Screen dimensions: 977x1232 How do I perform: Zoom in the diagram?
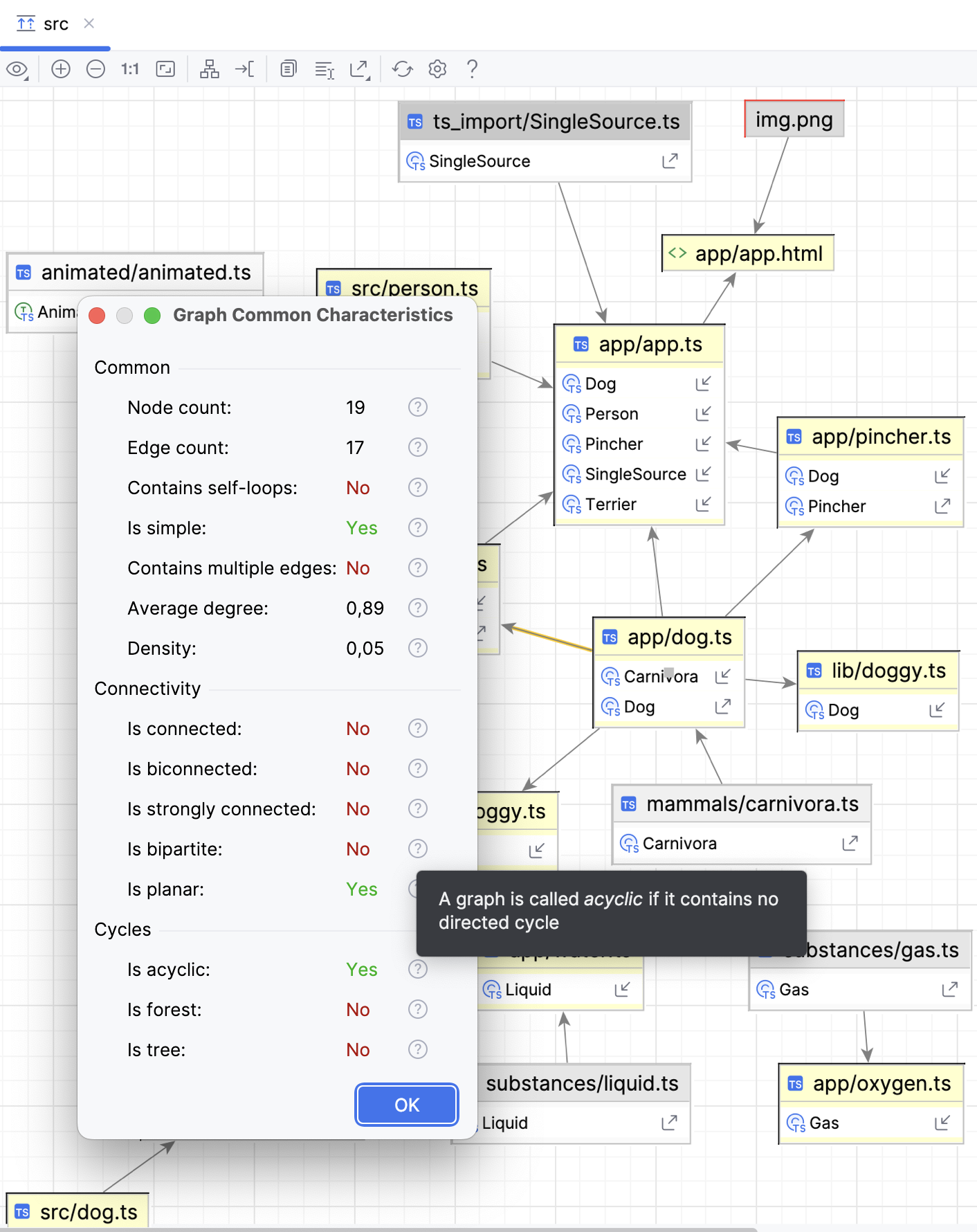[61, 69]
